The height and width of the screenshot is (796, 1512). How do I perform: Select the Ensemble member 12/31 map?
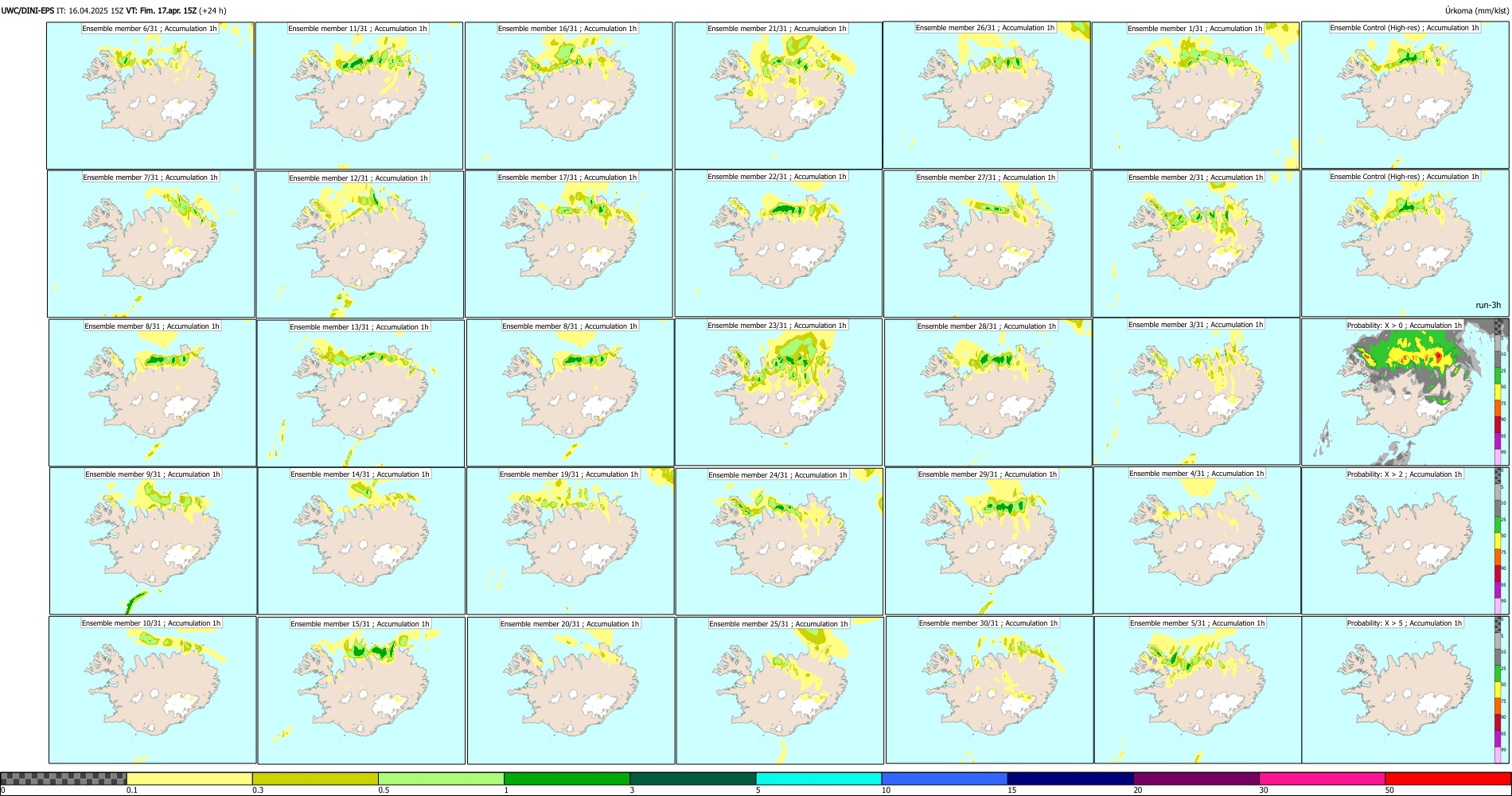(360, 245)
